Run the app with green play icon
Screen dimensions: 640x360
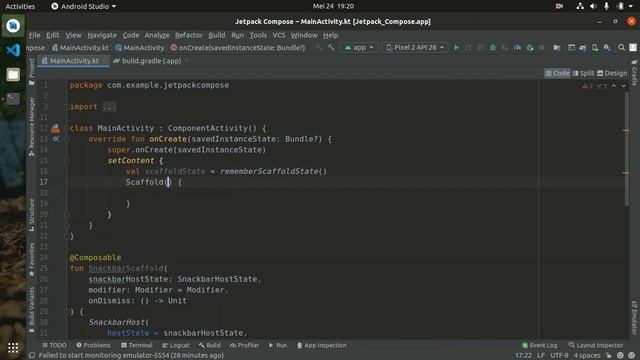click(x=456, y=48)
